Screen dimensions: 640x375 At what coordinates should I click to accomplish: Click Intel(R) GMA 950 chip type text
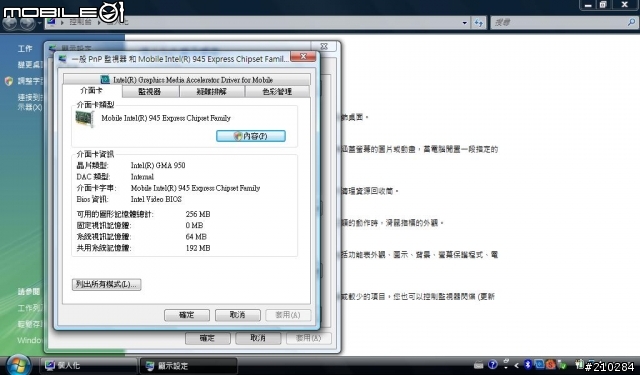click(158, 165)
